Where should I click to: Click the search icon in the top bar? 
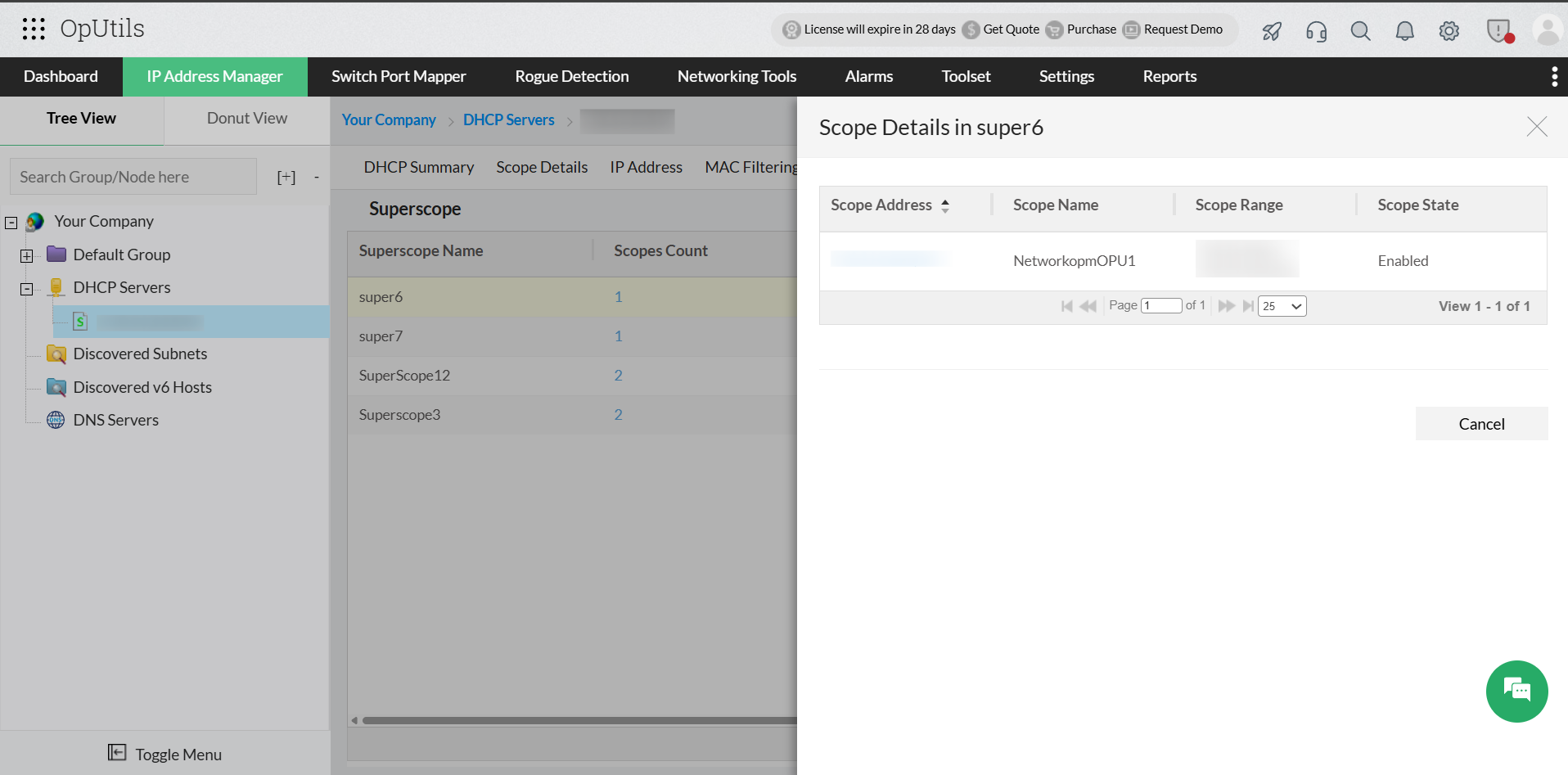coord(1360,31)
